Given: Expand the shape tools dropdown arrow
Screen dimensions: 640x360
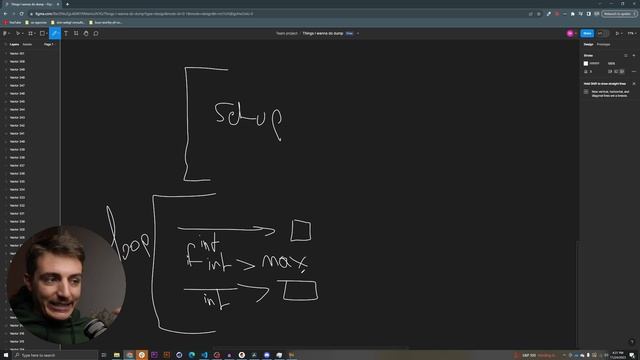Looking at the screenshot, I should click(x=47, y=33).
